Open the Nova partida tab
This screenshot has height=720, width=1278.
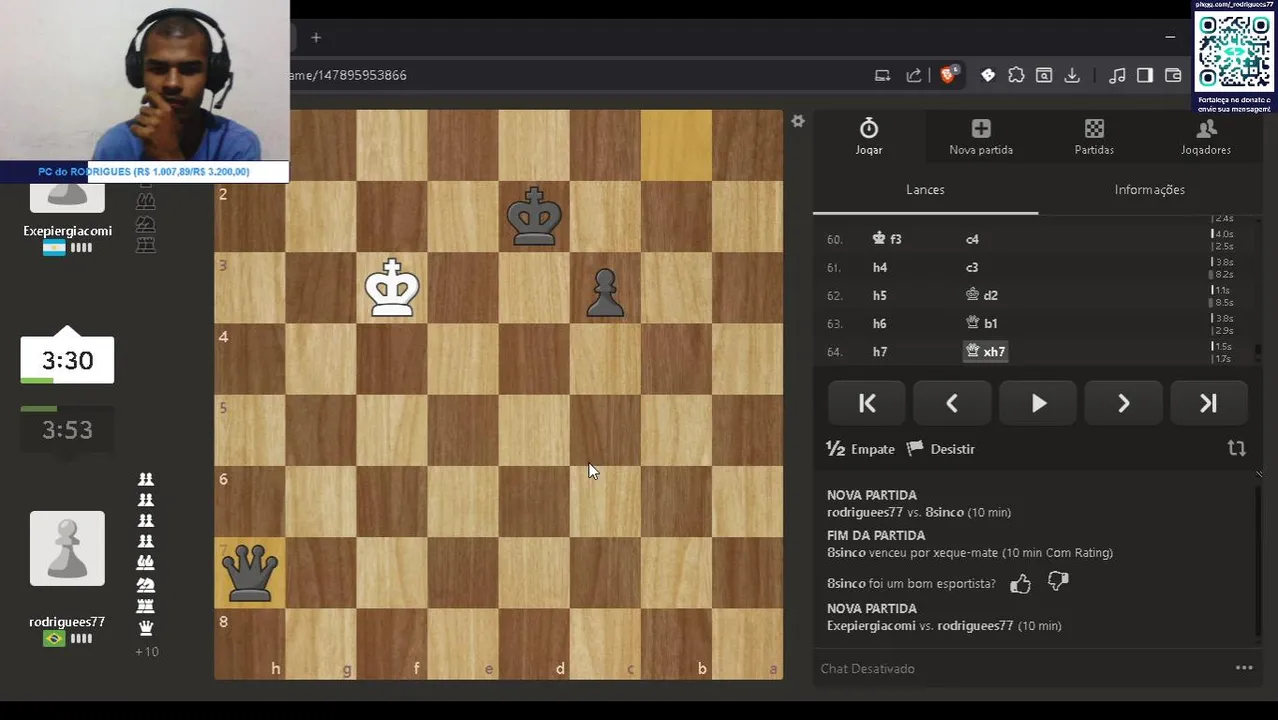(x=981, y=137)
